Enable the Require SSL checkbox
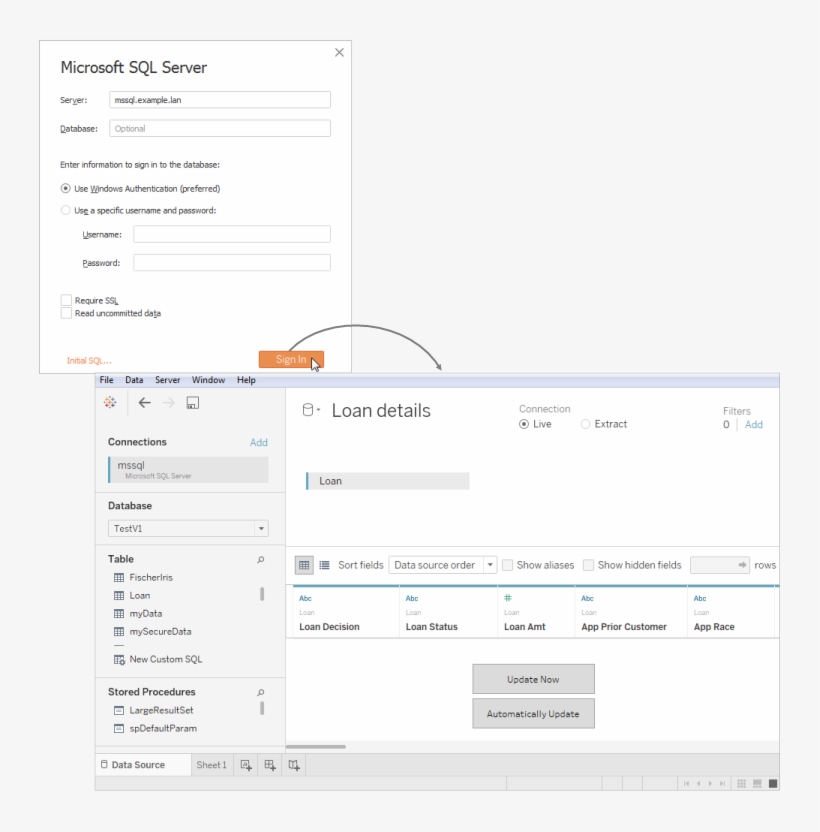Screen dimensions: 820x832 point(66,300)
